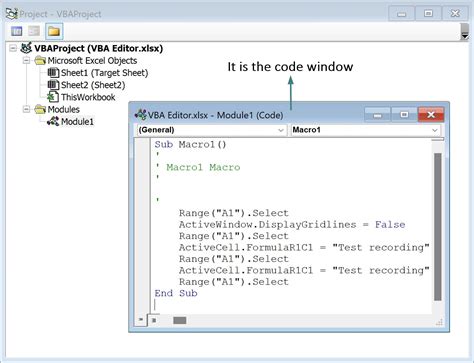Click the code window horizontal scrollbar thumb
This screenshot has height=363, width=474.
(x=180, y=320)
